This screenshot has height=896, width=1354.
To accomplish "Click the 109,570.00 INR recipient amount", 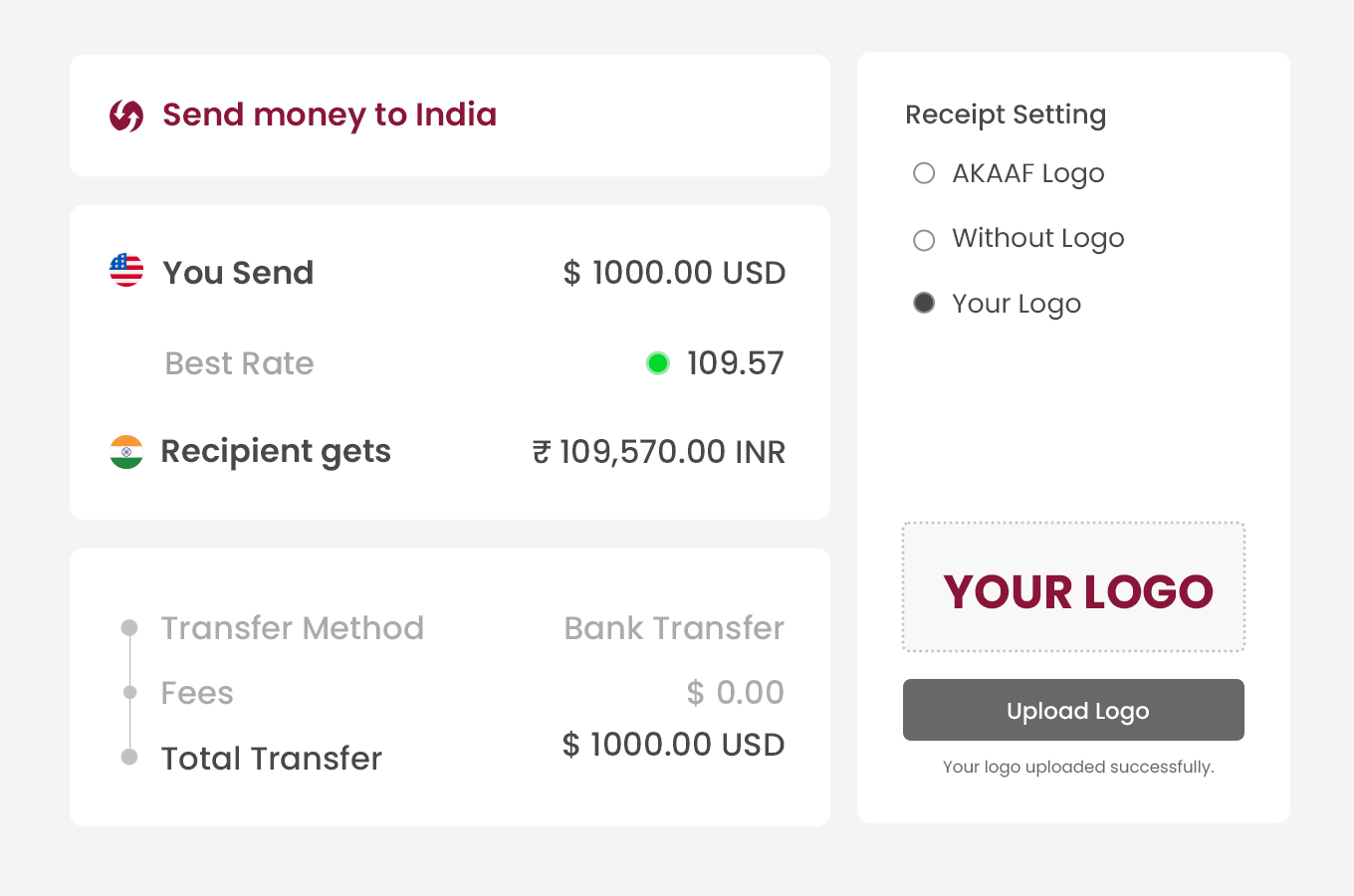I will click(x=672, y=452).
